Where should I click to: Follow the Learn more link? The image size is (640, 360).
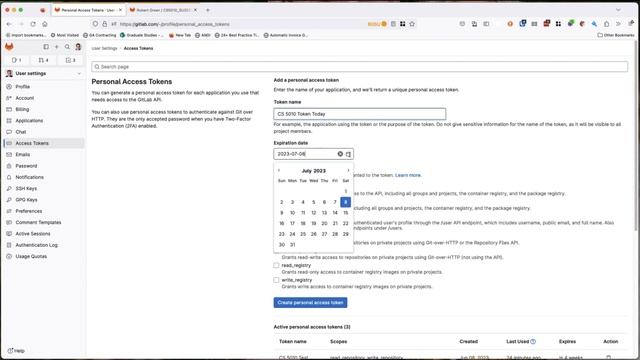click(x=408, y=175)
